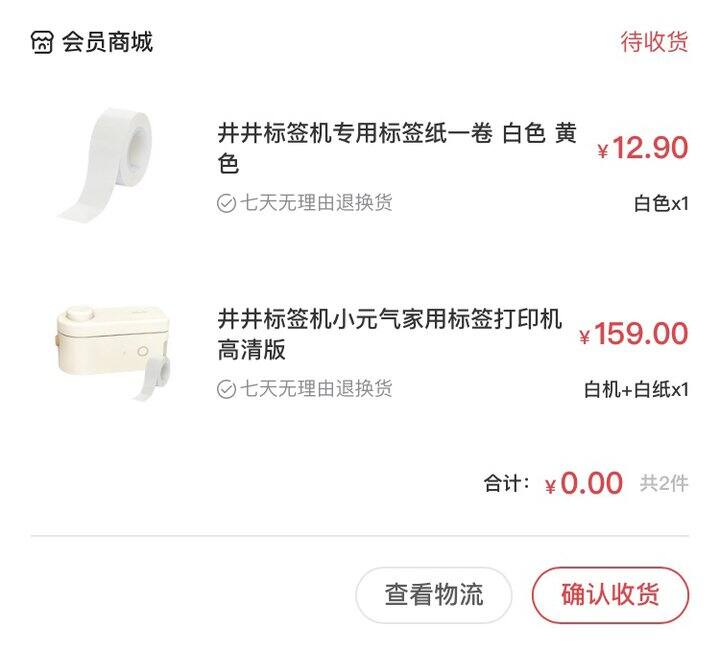
Task: Click the ¥159.00 price
Action: [633, 334]
